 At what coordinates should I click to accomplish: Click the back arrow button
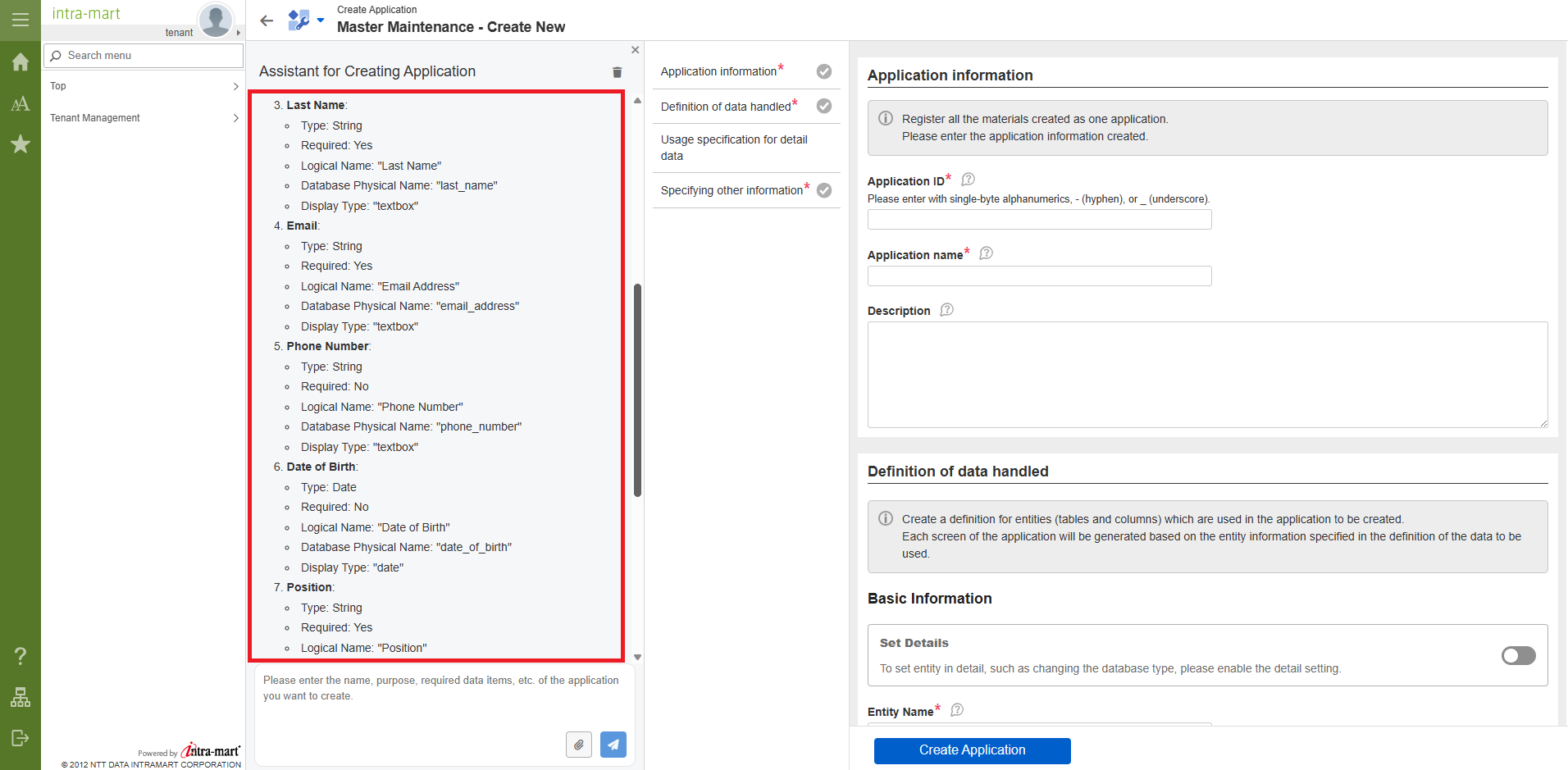tap(267, 21)
